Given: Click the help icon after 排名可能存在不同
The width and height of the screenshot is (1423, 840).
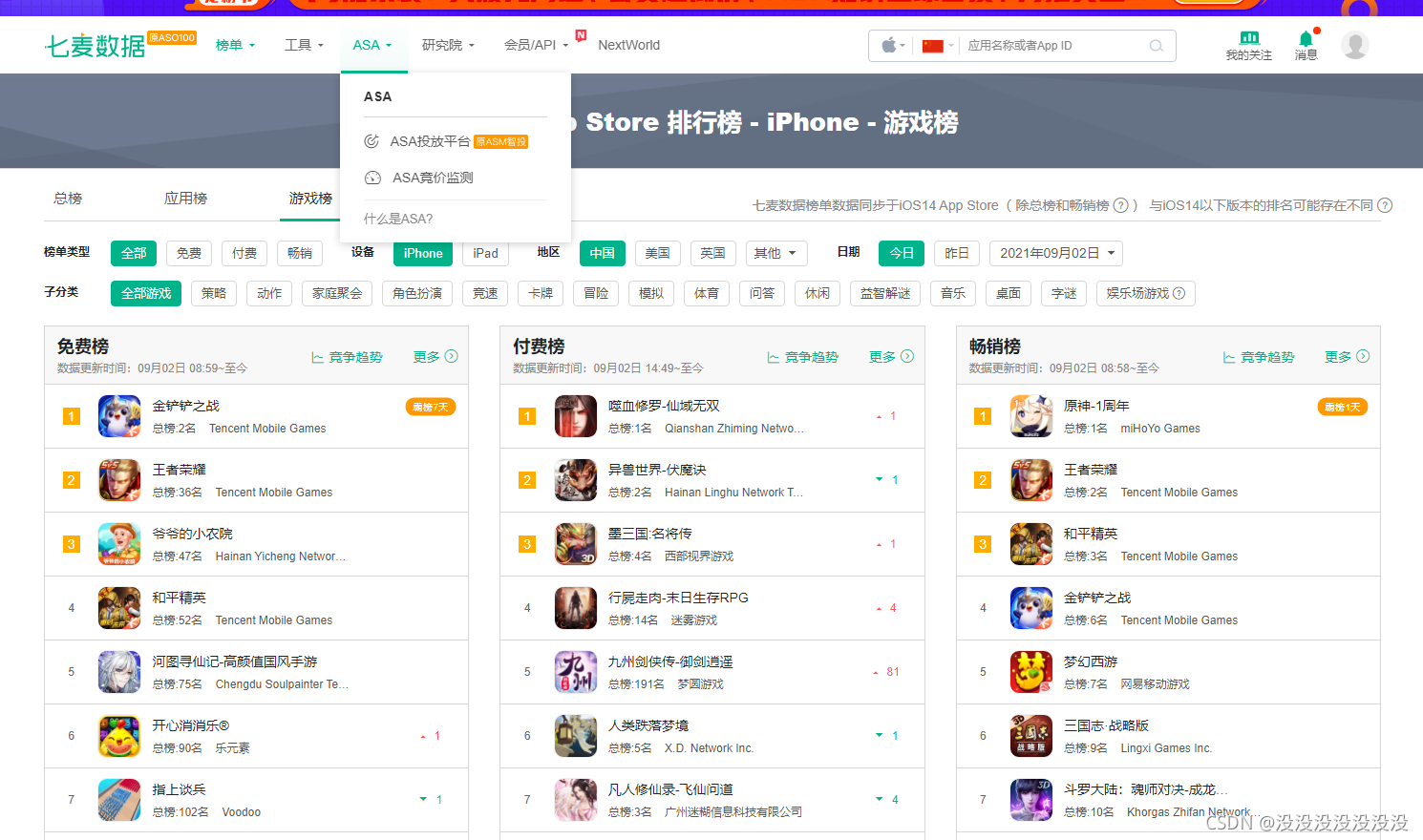Looking at the screenshot, I should pos(1385,205).
